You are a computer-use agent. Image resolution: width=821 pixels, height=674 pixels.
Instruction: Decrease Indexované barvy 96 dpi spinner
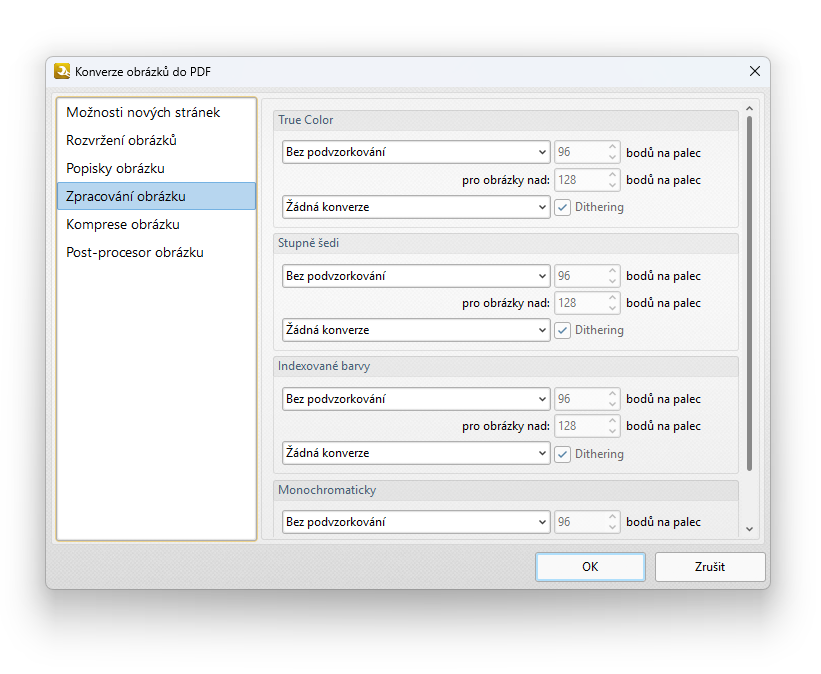613,404
